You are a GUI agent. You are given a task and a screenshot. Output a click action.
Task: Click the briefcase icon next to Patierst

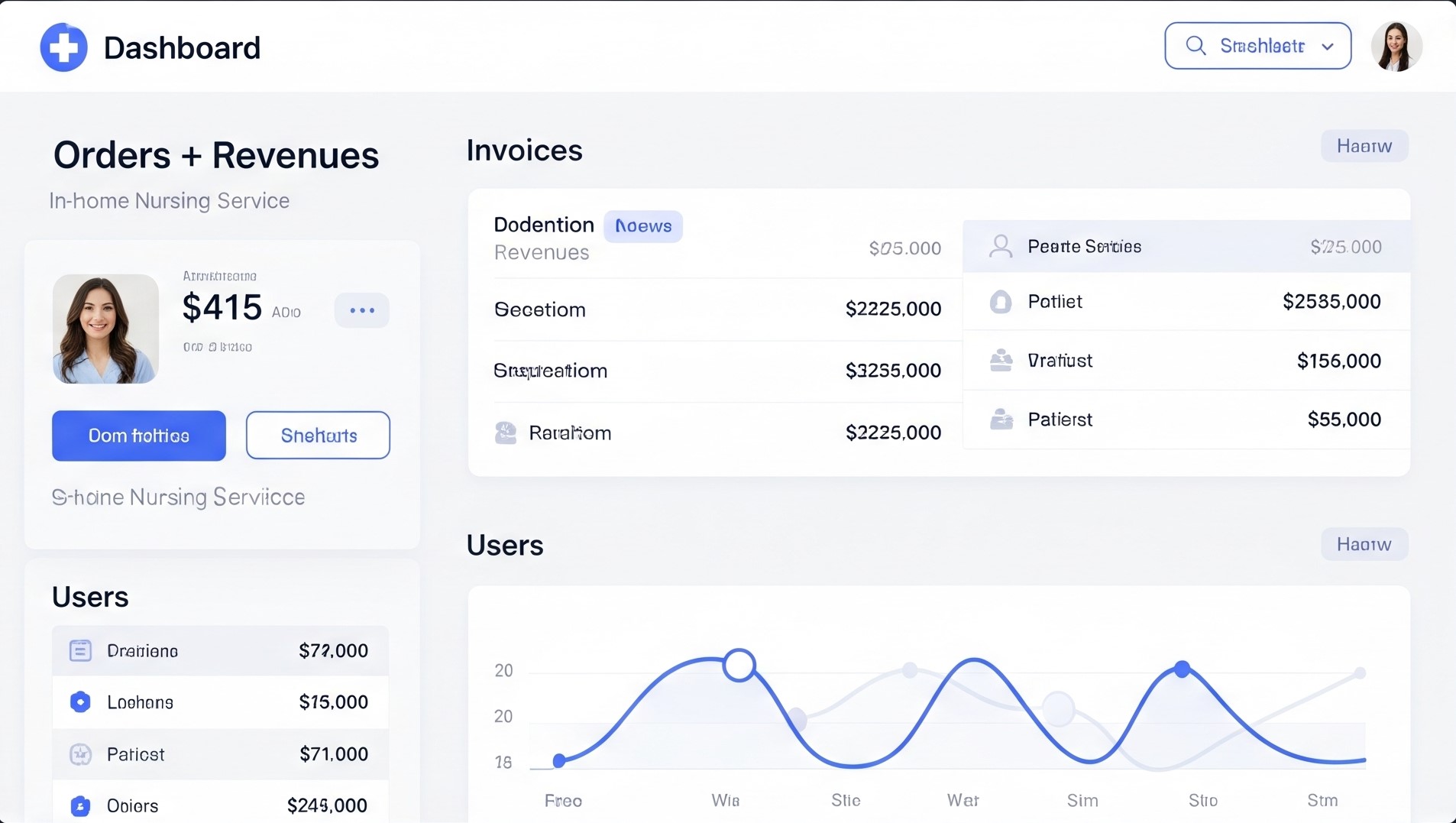1001,419
